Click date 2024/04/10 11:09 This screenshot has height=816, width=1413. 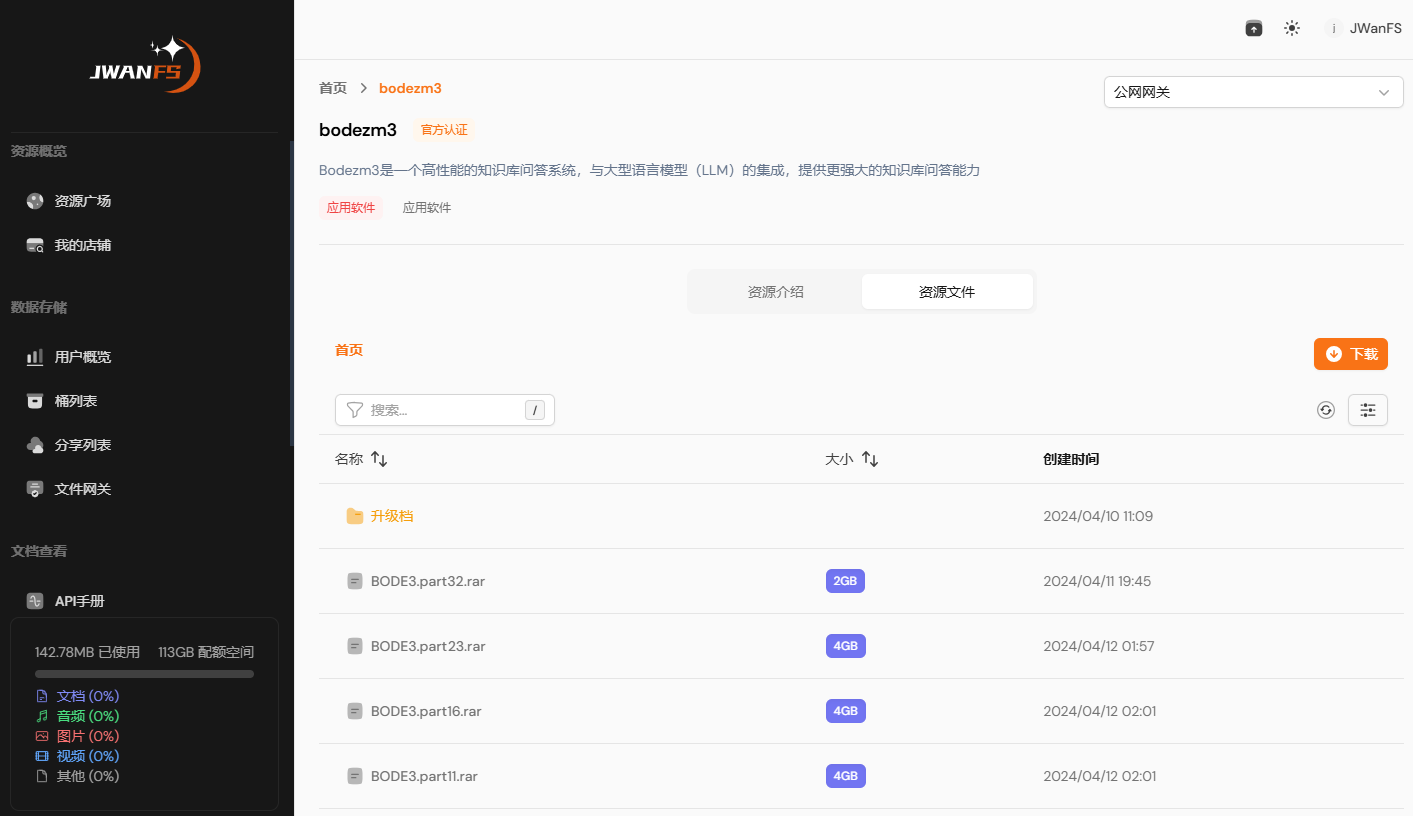pos(1098,516)
